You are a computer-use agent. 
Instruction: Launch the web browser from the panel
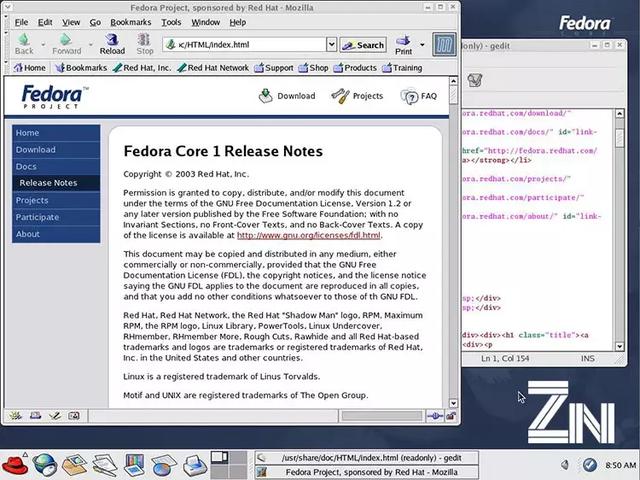[x=44, y=464]
